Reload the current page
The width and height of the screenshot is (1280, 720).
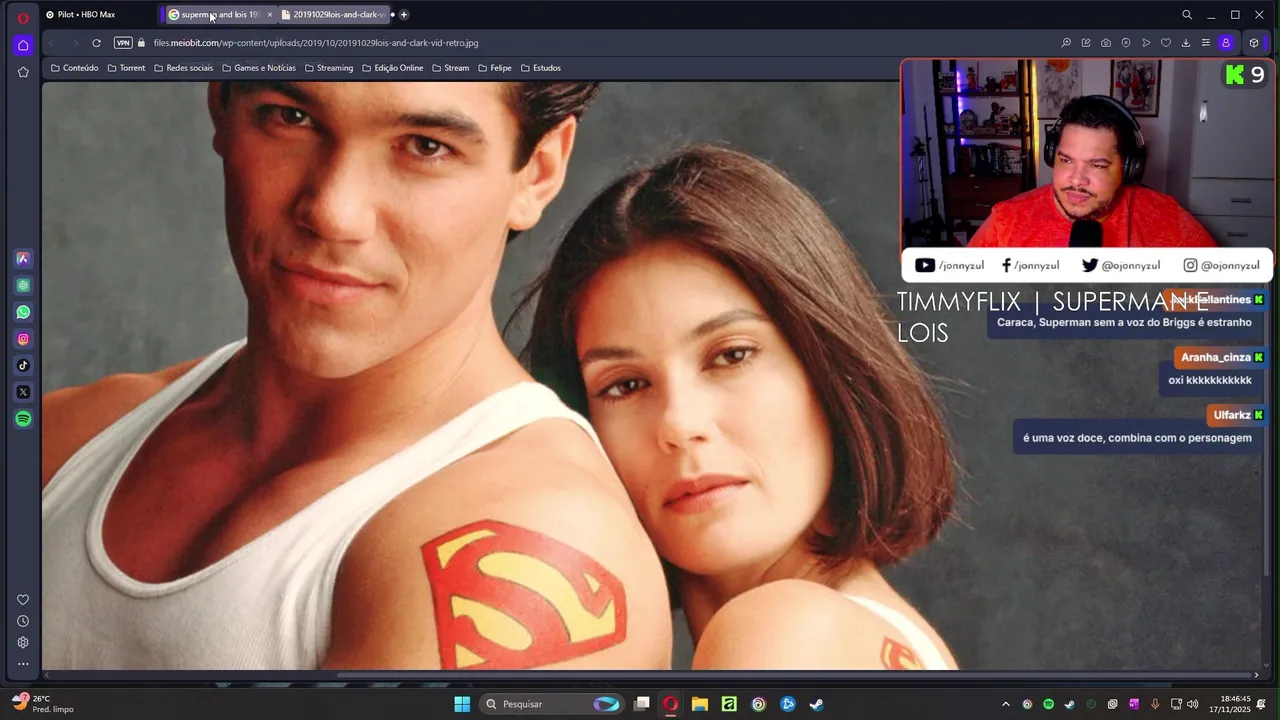coord(96,43)
